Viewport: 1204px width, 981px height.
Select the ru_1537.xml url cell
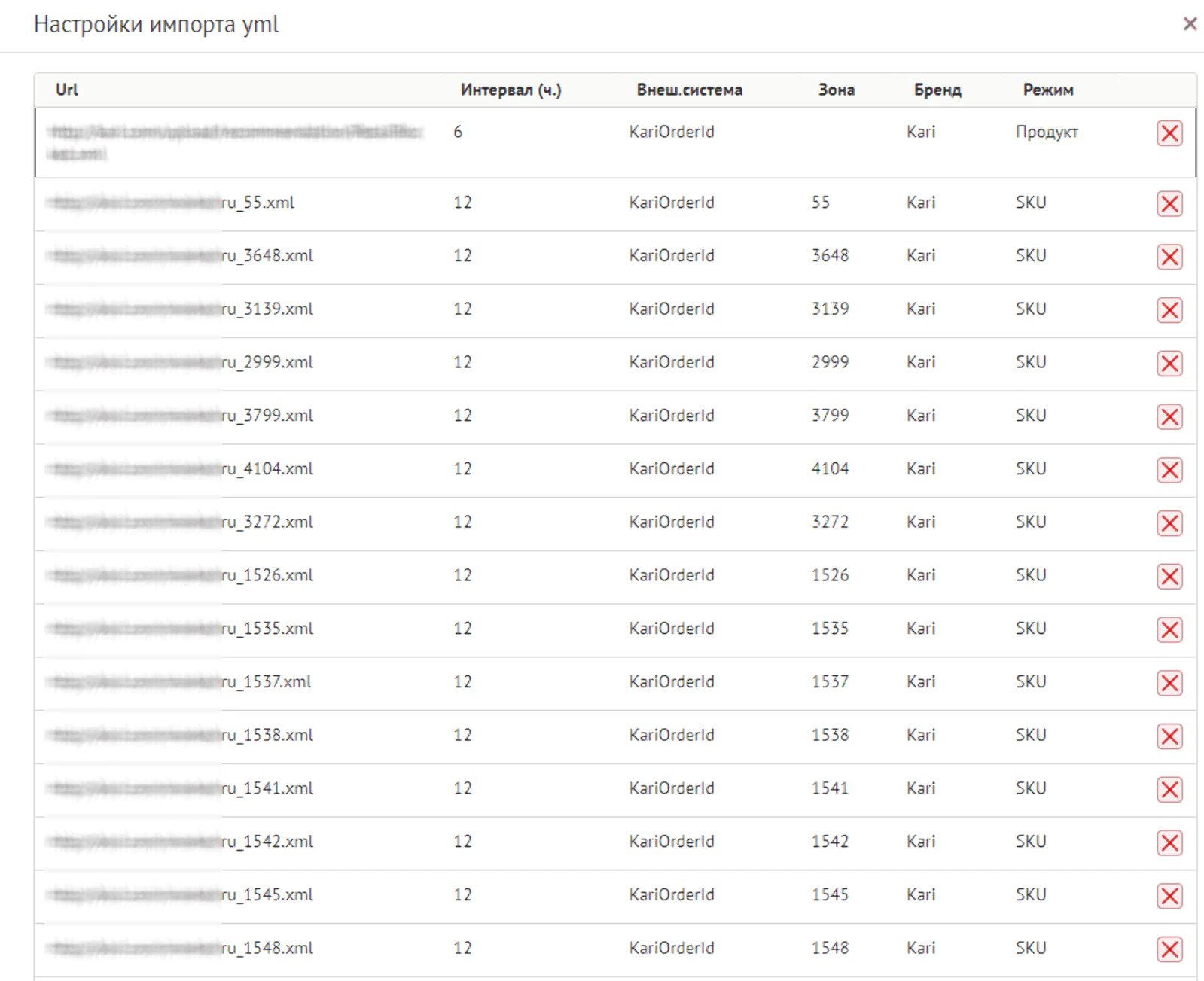(x=181, y=682)
